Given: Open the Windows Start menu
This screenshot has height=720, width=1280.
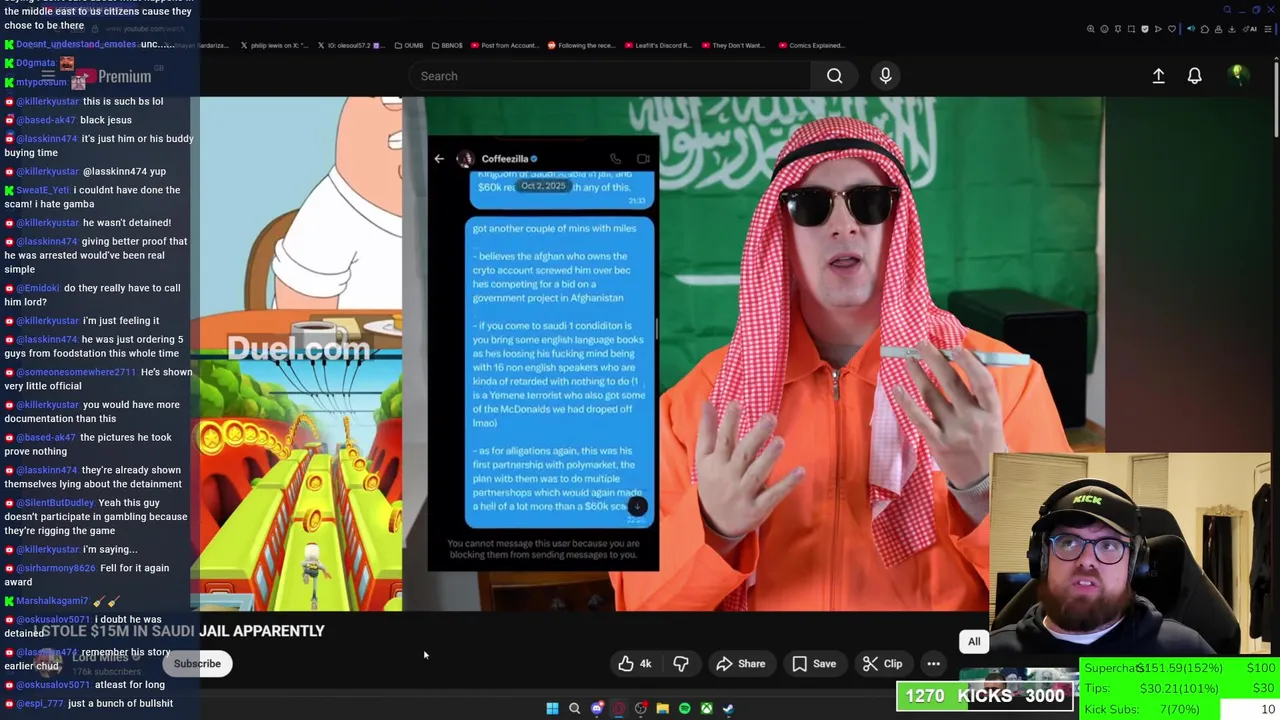Looking at the screenshot, I should tap(552, 708).
